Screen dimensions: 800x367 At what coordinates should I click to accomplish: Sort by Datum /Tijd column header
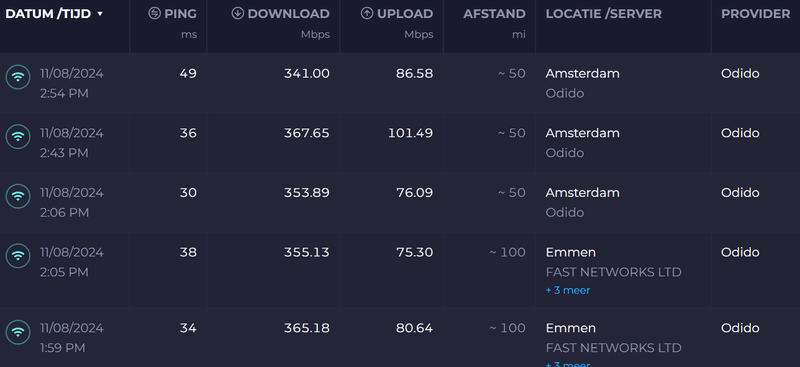click(48, 14)
